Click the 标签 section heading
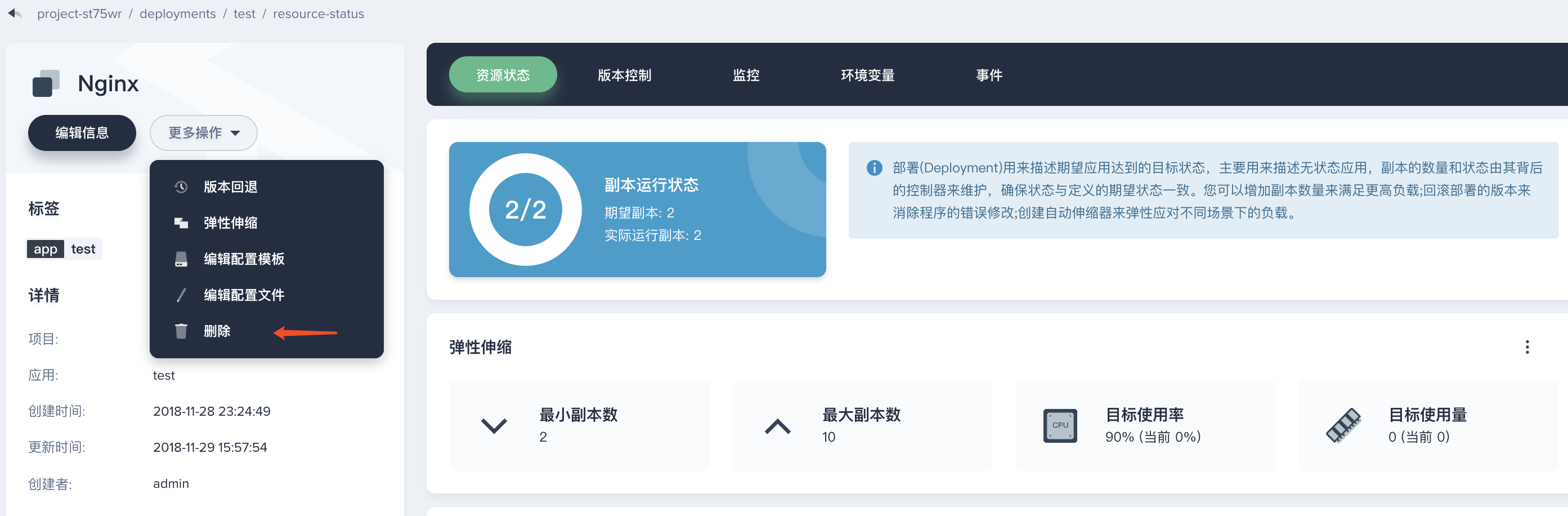This screenshot has height=516, width=1568. pyautogui.click(x=44, y=209)
